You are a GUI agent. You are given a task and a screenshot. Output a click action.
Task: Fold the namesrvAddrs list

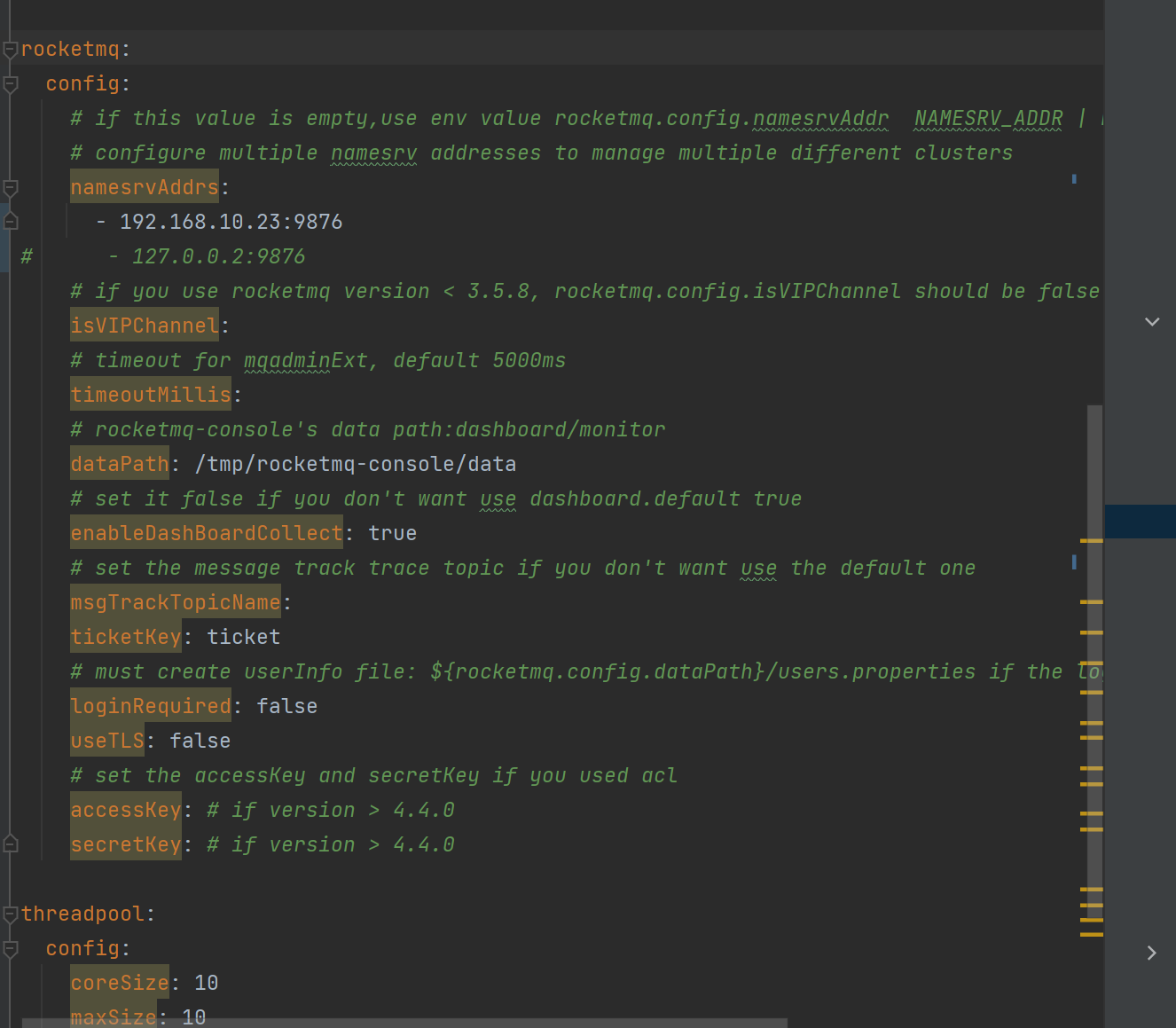11,188
